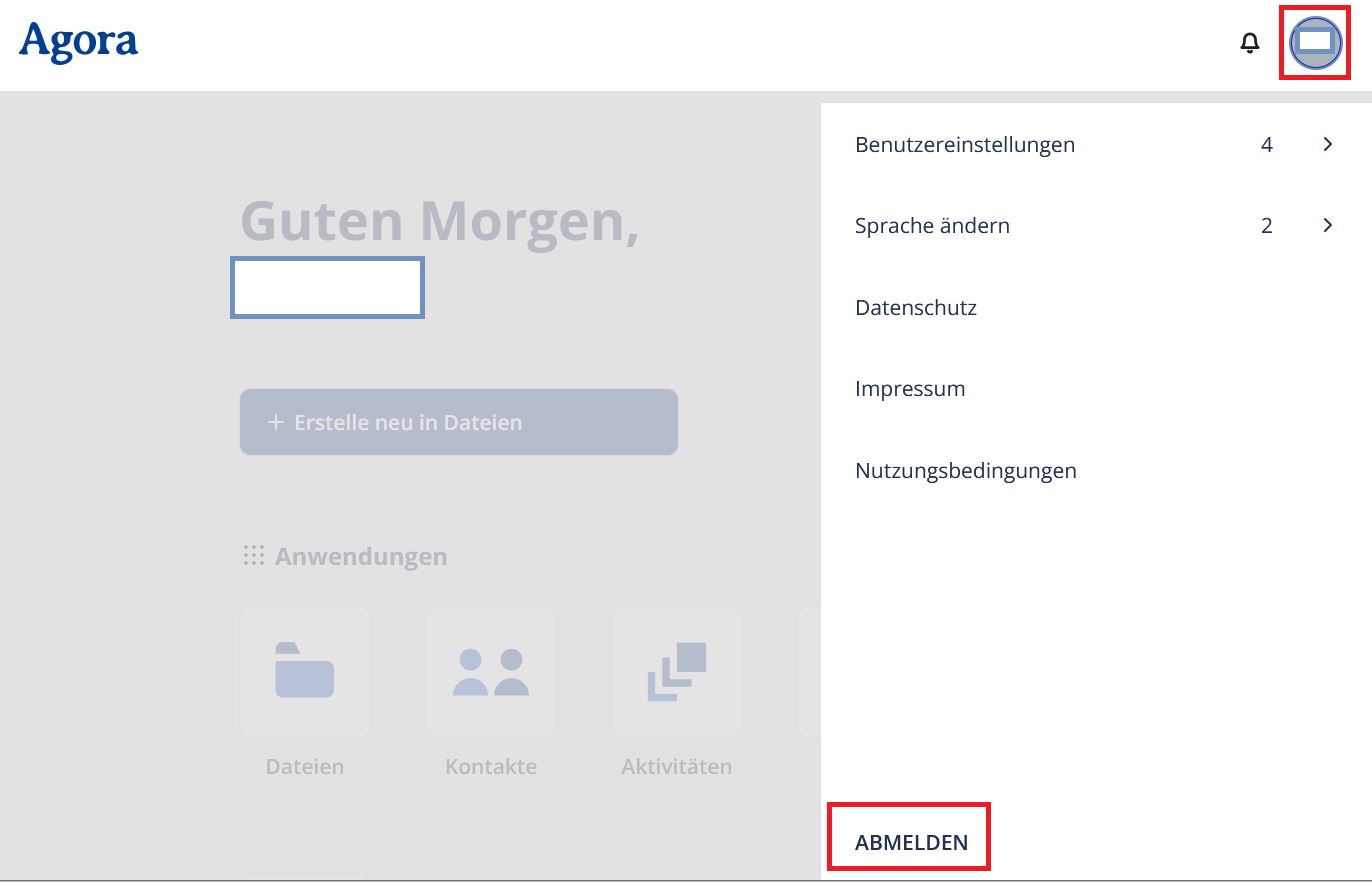
Task: Open the Dateien application icon
Action: pos(304,671)
